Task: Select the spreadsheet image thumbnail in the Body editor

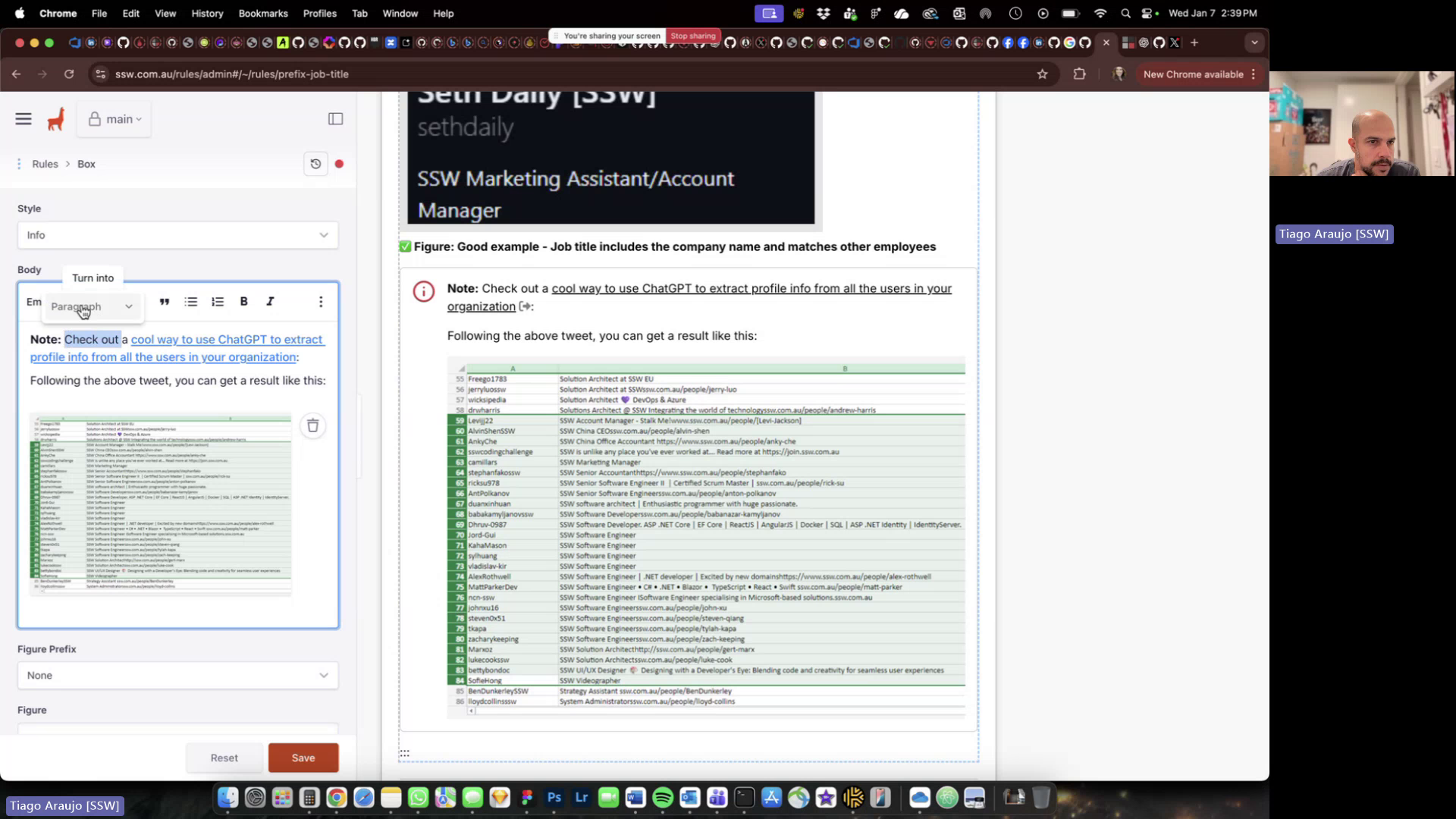Action: point(161,504)
